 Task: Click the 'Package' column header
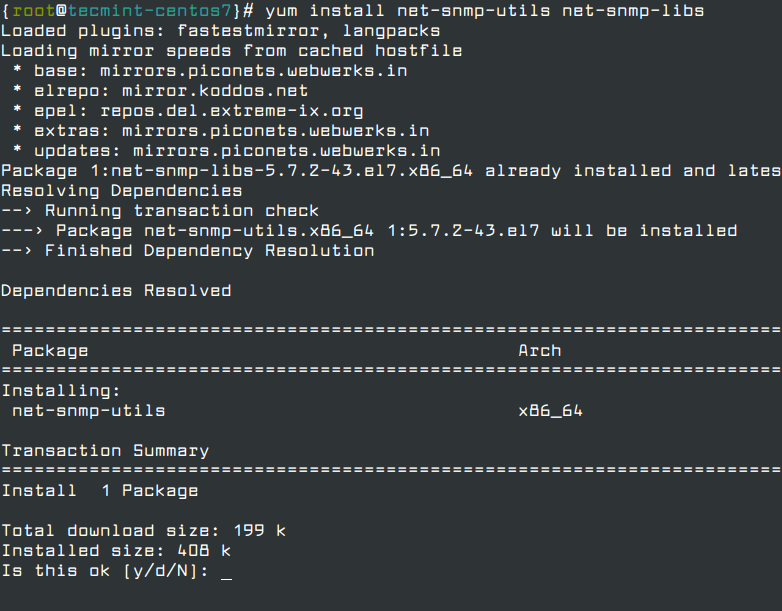pos(50,351)
